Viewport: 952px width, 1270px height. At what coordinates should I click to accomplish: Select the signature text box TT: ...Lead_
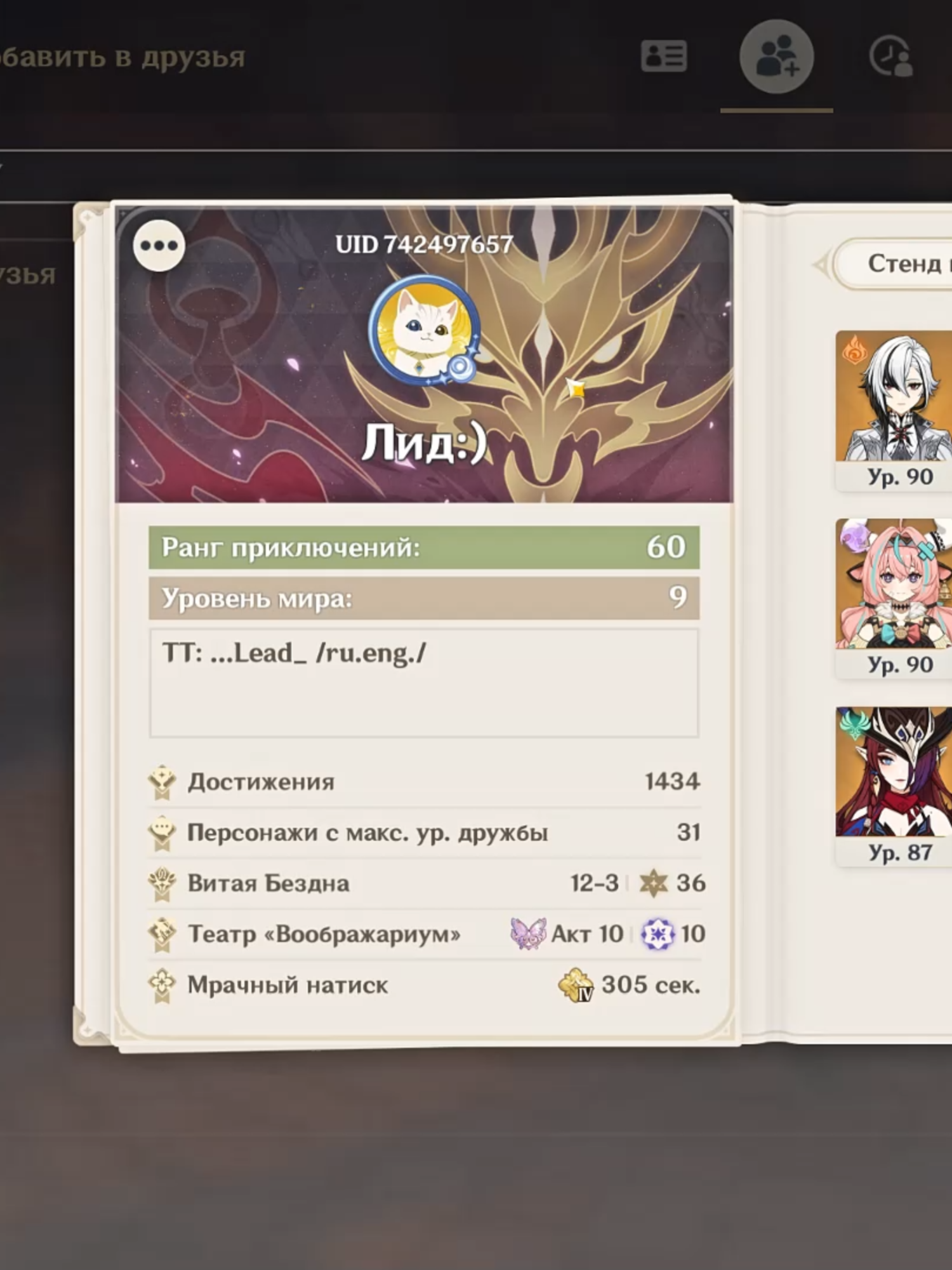424,683
